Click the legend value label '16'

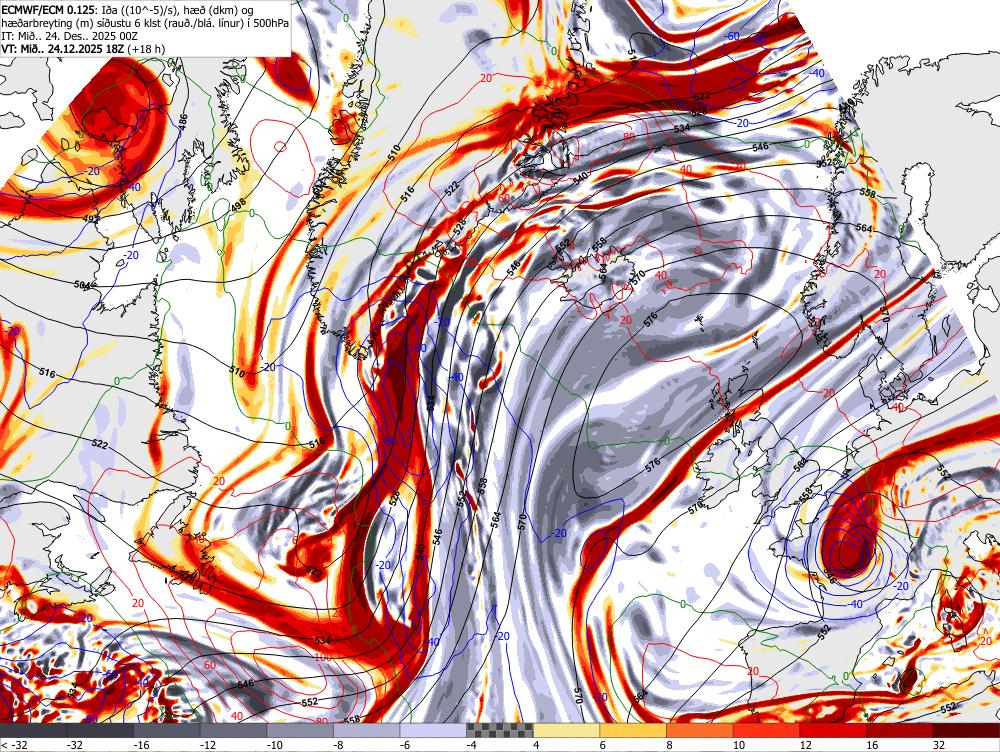pos(872,745)
